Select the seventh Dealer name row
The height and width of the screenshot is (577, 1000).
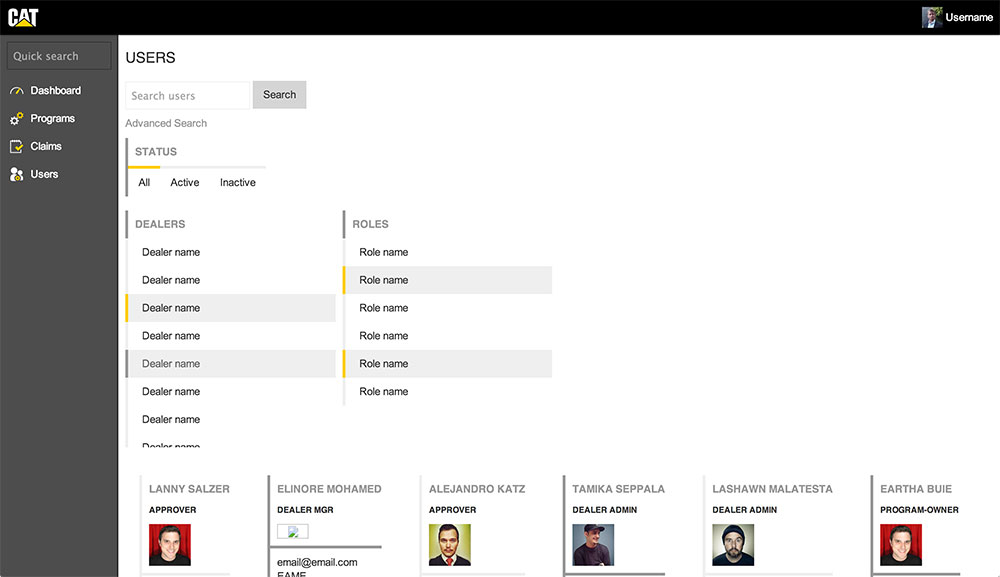click(x=231, y=420)
